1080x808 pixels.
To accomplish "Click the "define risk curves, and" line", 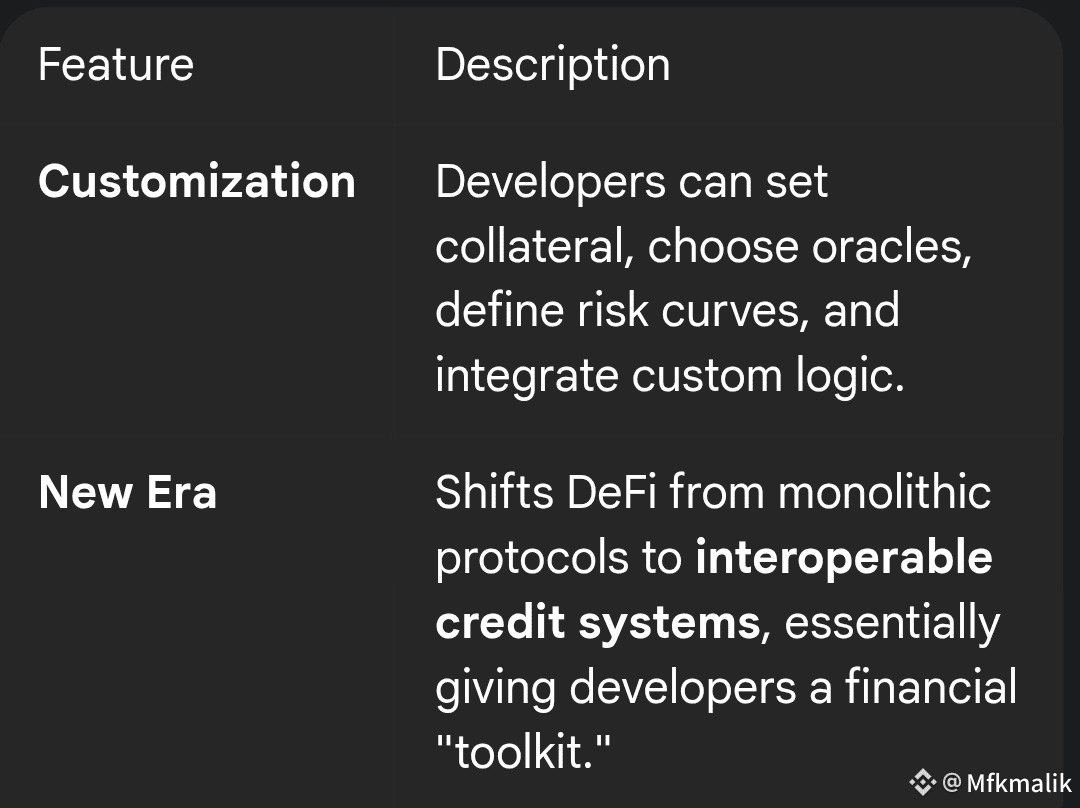I will (x=667, y=311).
